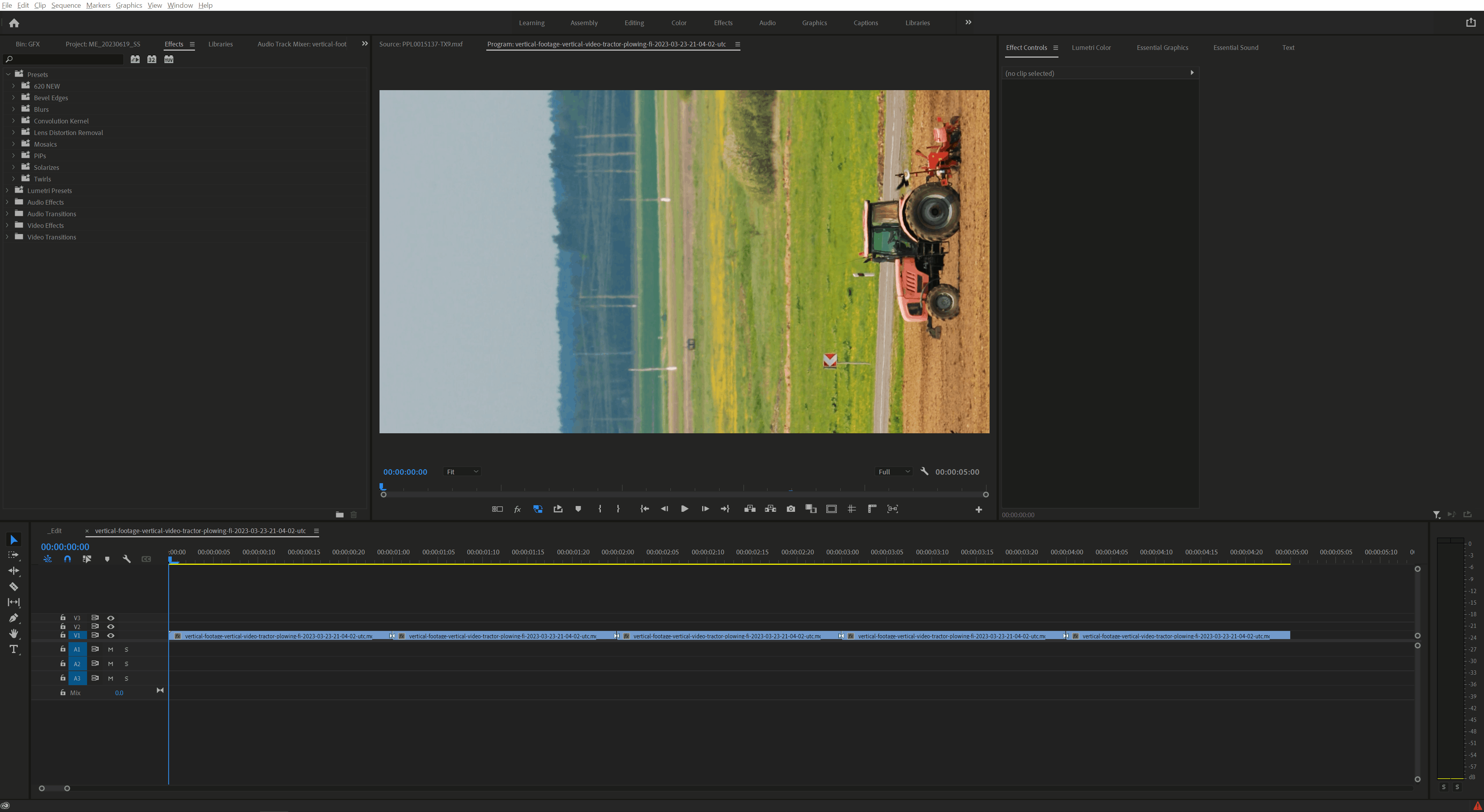Expand the Video Effects folder

point(7,225)
